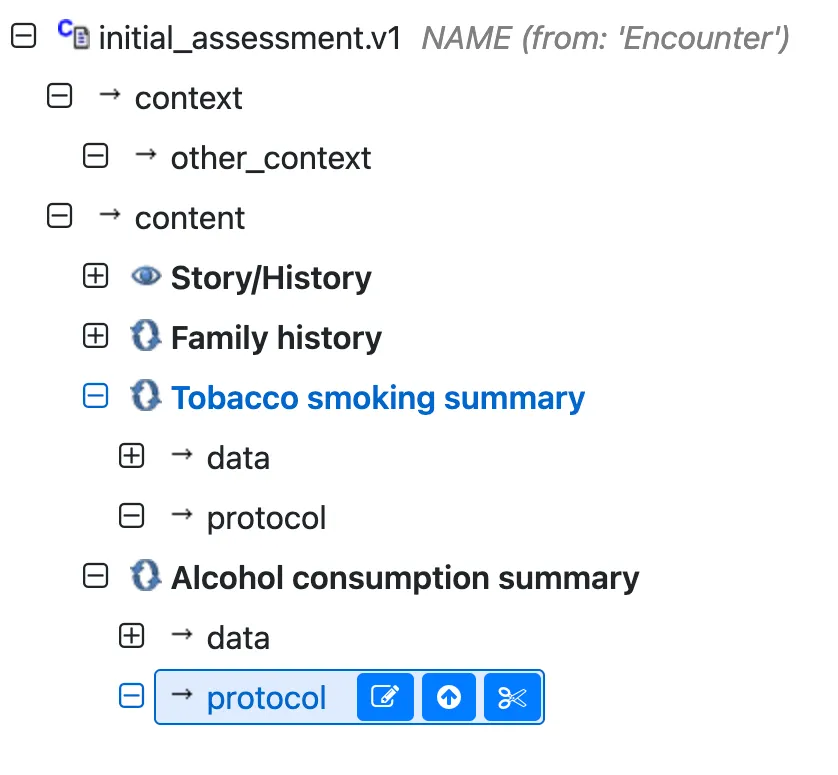Expand the Family history node
The image size is (838, 775).
[95, 337]
